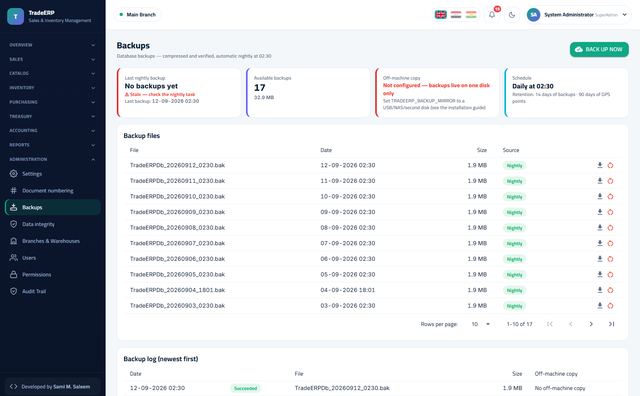640x396 pixels.
Task: Restore the 20260910_0230 backup
Action: [610, 196]
